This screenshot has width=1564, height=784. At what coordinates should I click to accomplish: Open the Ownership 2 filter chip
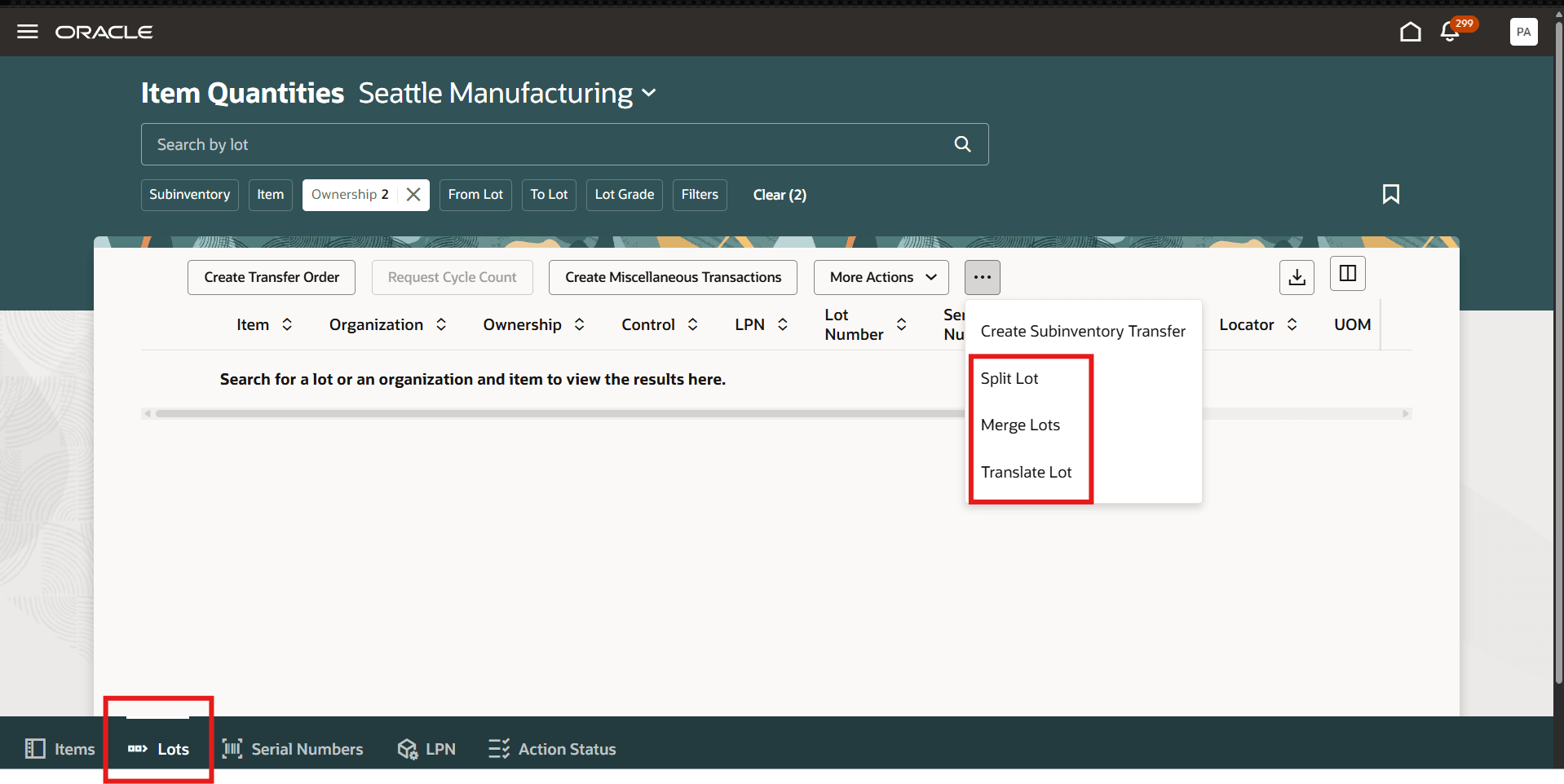(x=350, y=195)
